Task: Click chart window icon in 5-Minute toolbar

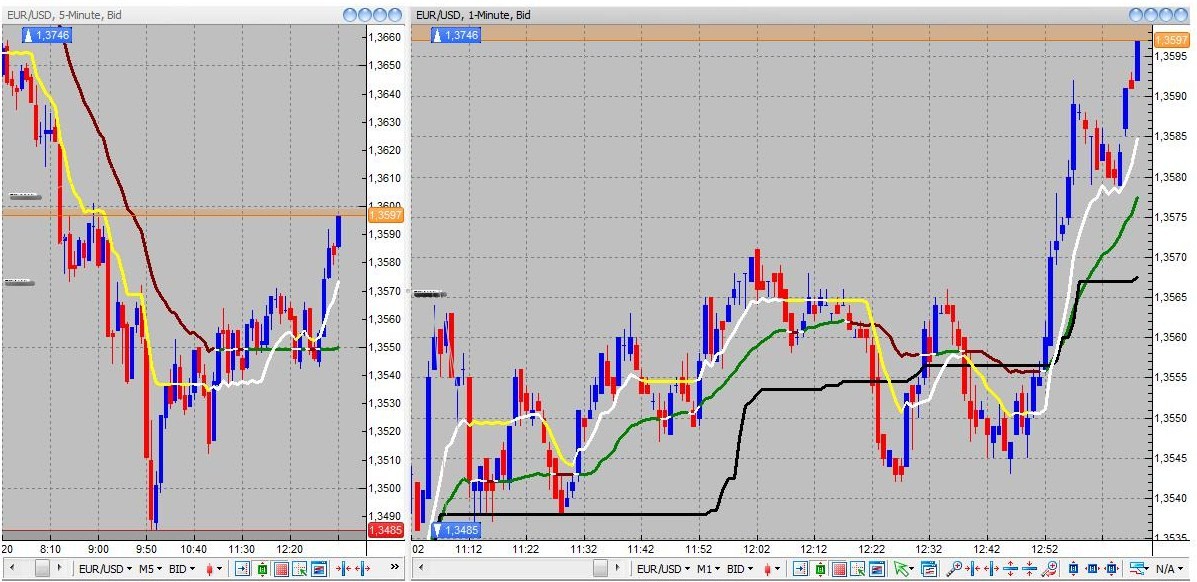Action: pyautogui.click(x=318, y=568)
